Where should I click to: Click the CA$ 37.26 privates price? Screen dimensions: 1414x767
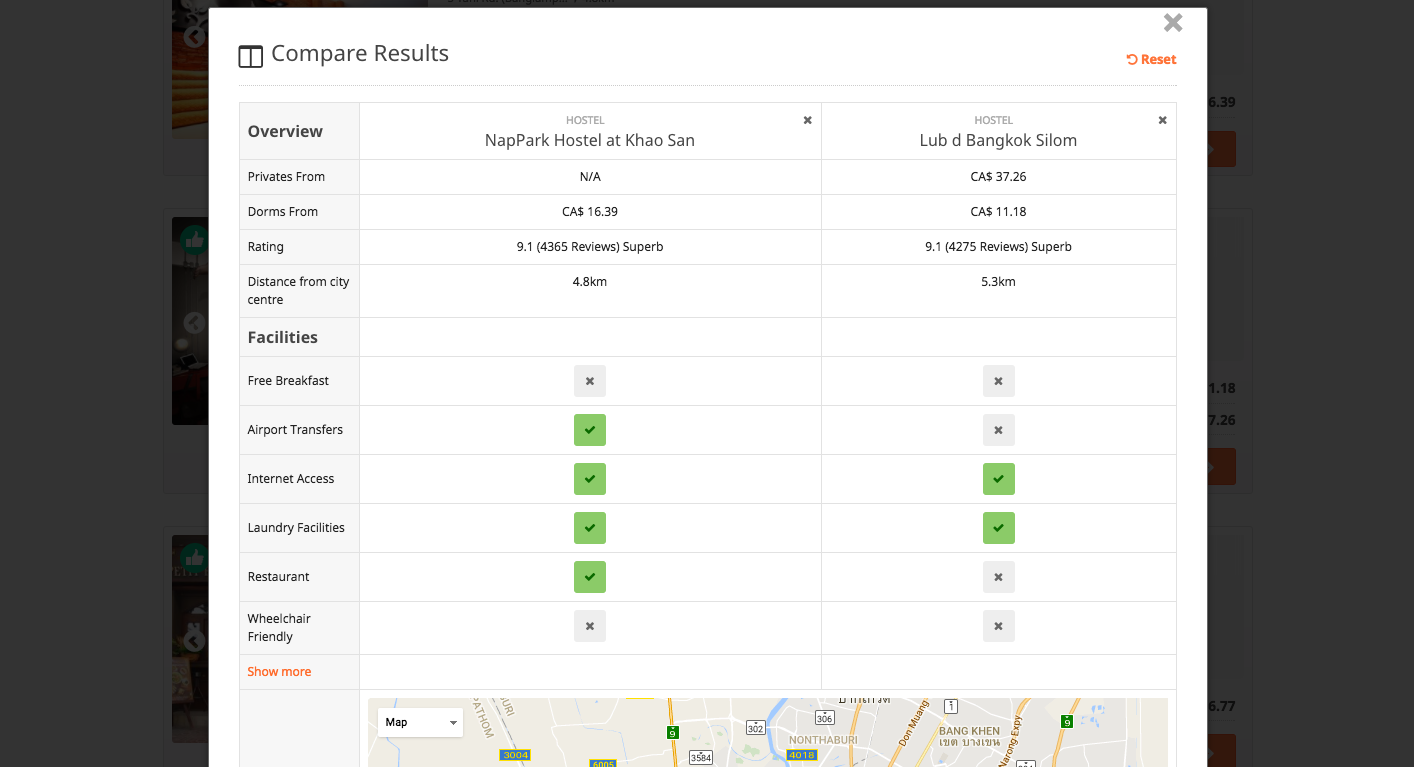(998, 177)
